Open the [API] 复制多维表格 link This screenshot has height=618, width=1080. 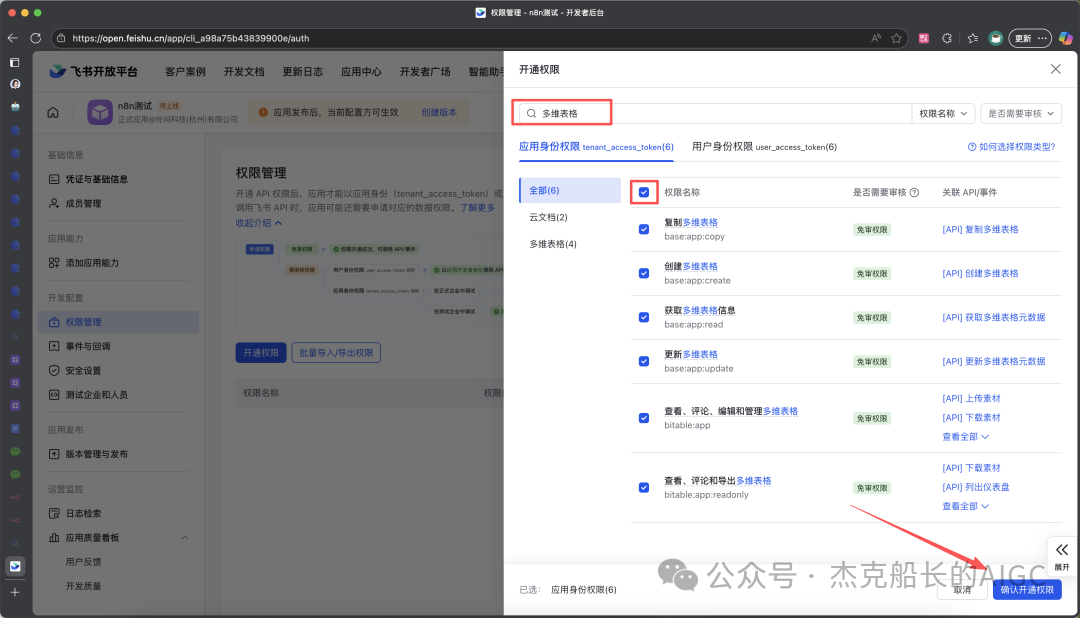pos(980,229)
